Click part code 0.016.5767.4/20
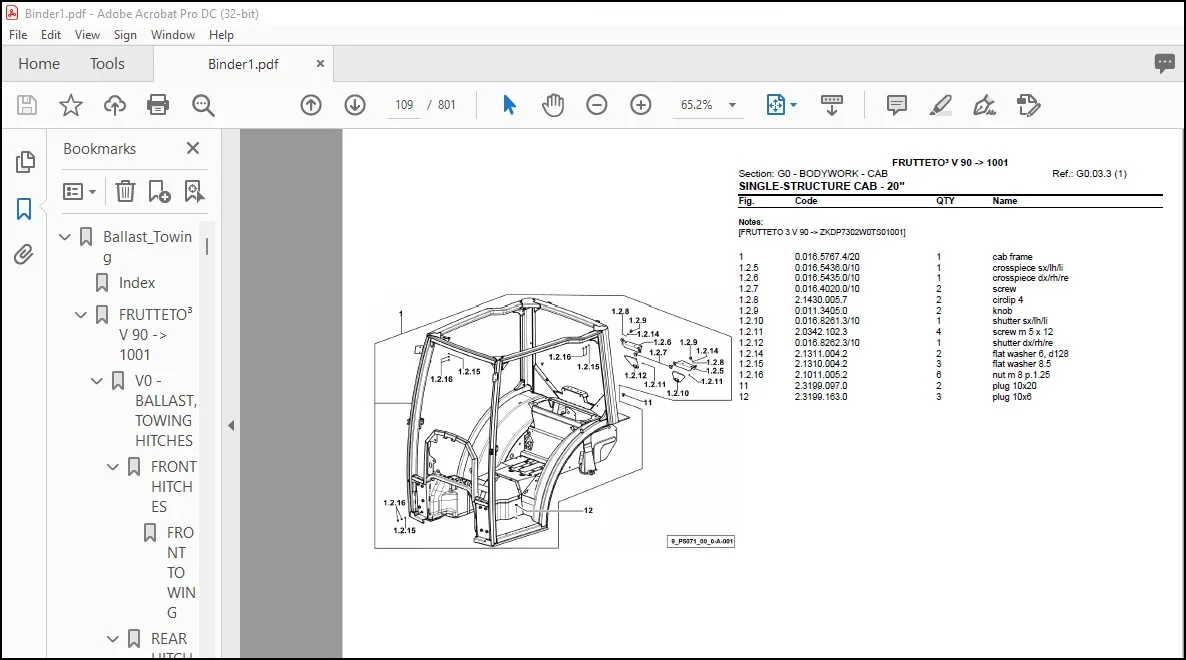 point(827,257)
